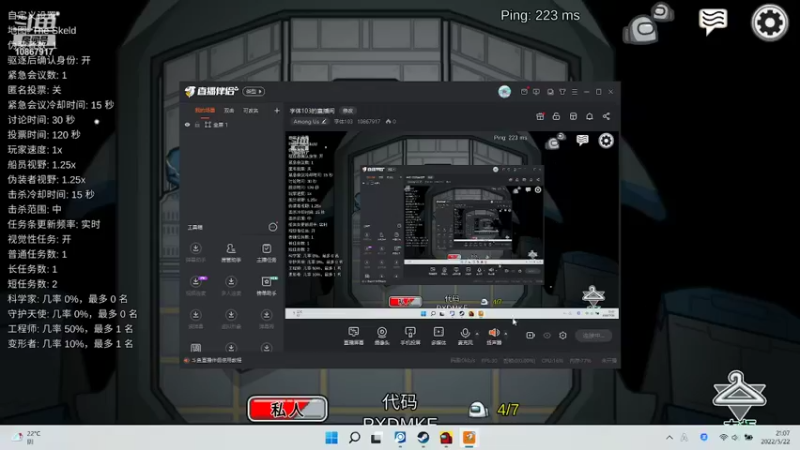Viewport: 800px width, 450px height.
Task: Select the orange highlighted scene tab
Action: tap(205, 111)
